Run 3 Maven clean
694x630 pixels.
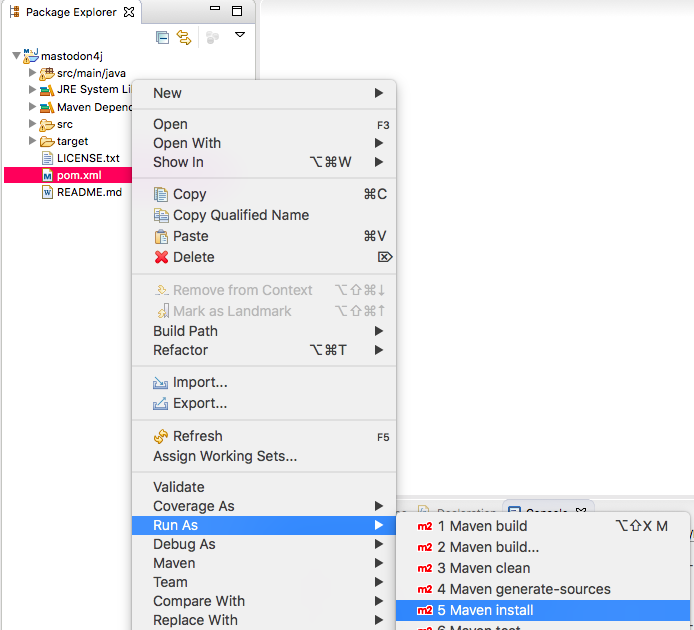[543, 568]
